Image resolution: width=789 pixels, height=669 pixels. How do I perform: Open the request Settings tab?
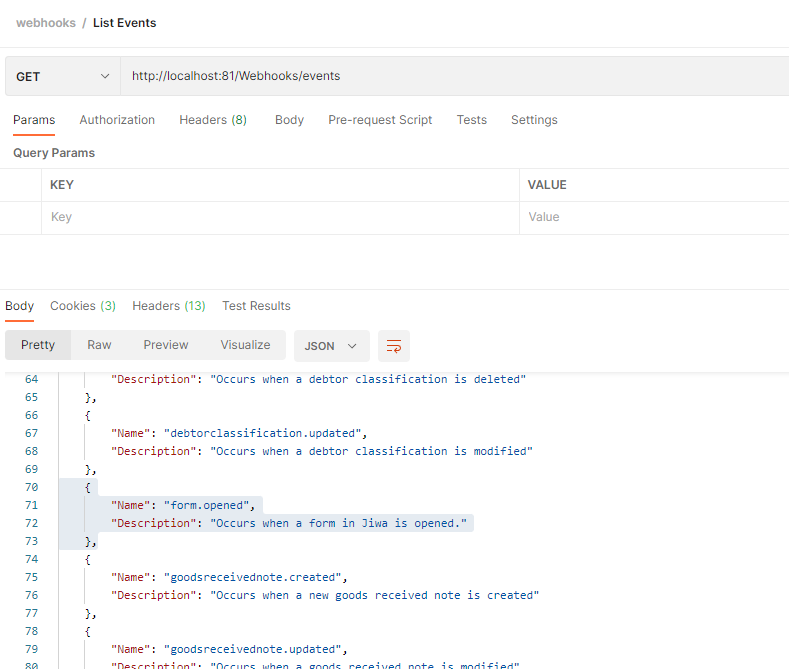(534, 120)
